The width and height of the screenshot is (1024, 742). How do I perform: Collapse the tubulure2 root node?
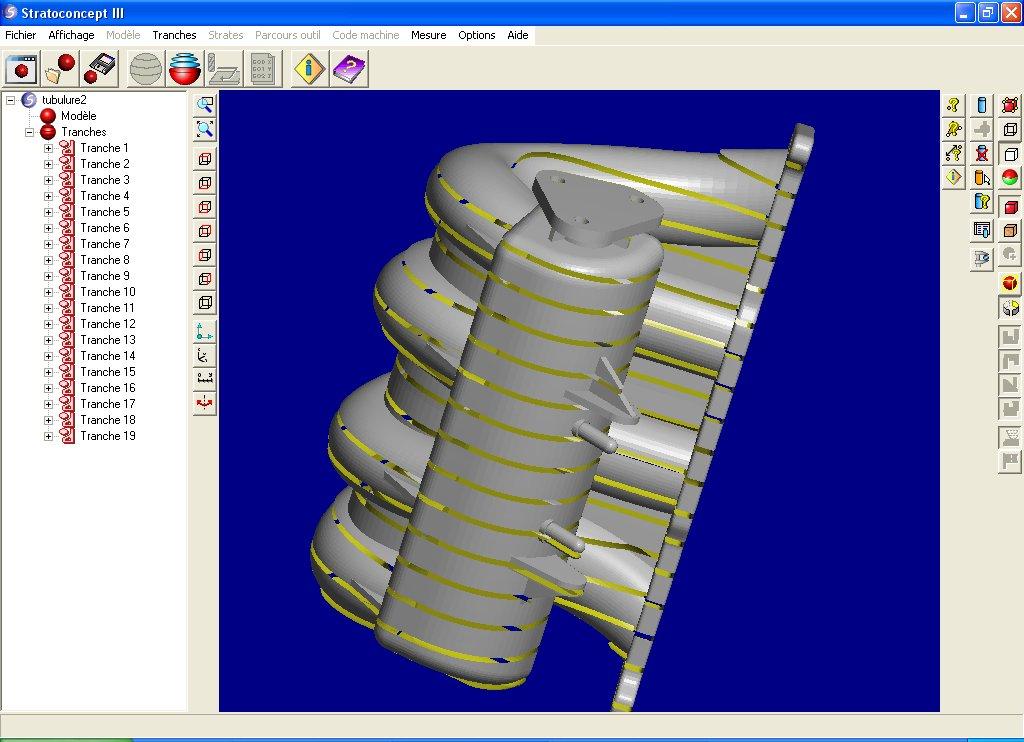10,100
